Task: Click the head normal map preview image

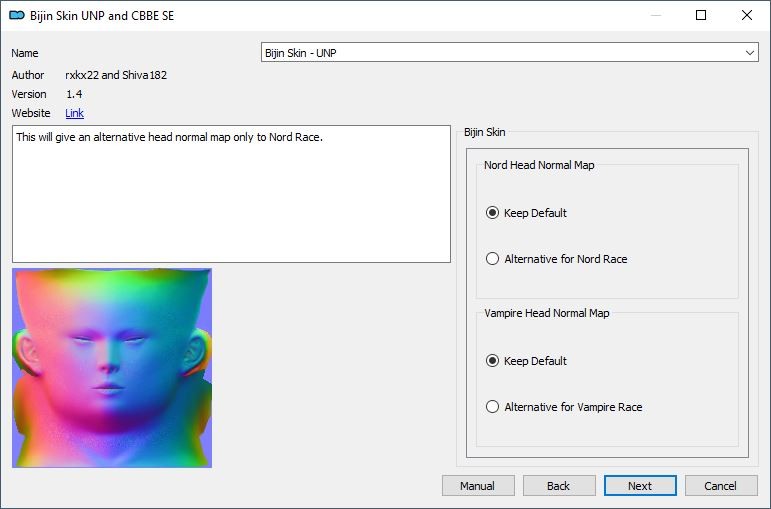Action: (112, 368)
